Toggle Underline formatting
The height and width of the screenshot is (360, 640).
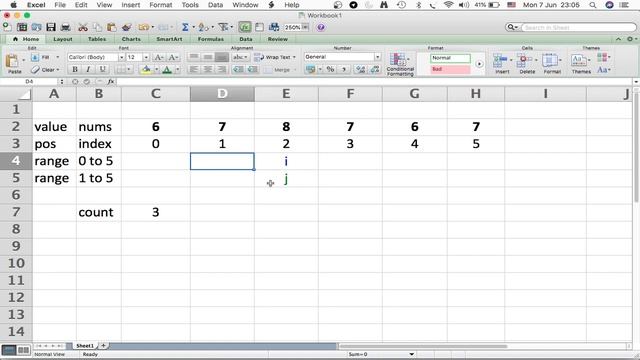pyautogui.click(x=102, y=69)
